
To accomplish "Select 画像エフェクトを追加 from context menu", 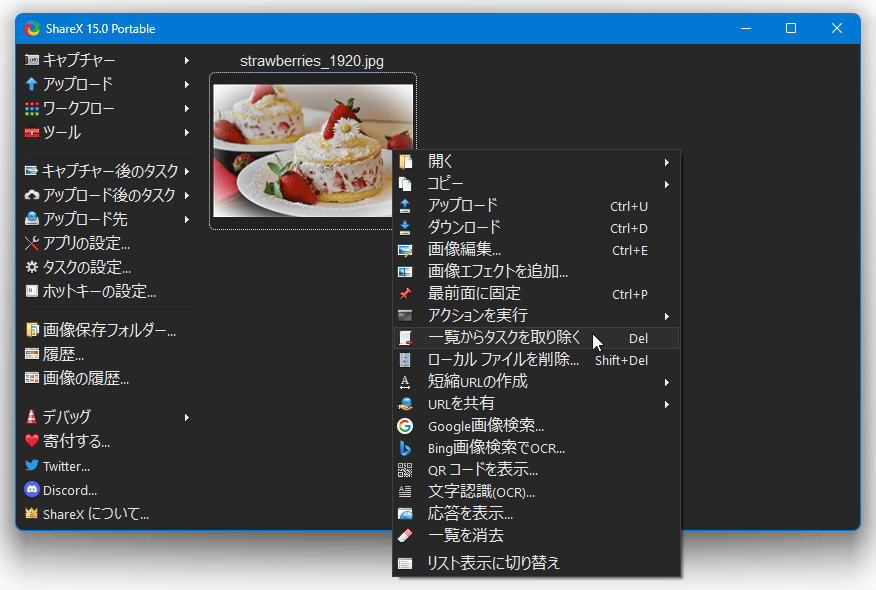I will click(x=536, y=272).
